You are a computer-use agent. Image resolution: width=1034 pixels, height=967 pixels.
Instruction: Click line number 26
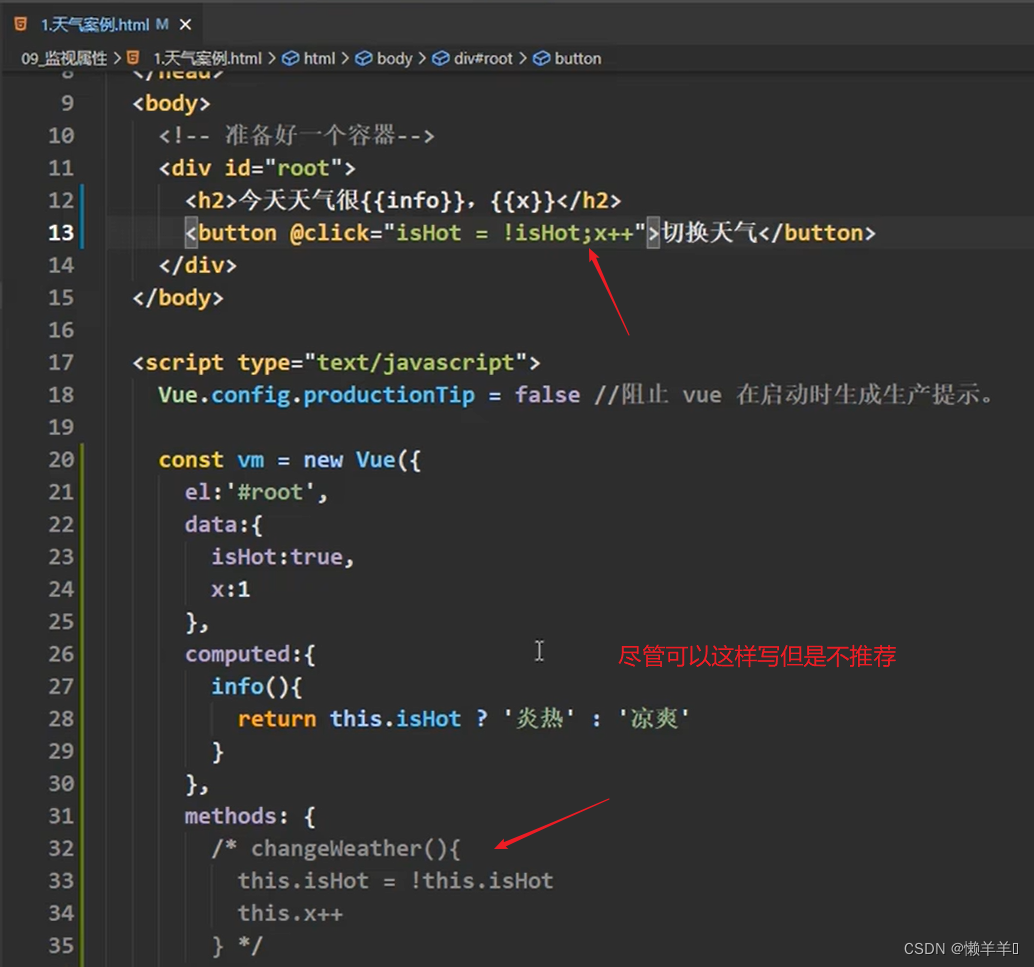[61, 654]
